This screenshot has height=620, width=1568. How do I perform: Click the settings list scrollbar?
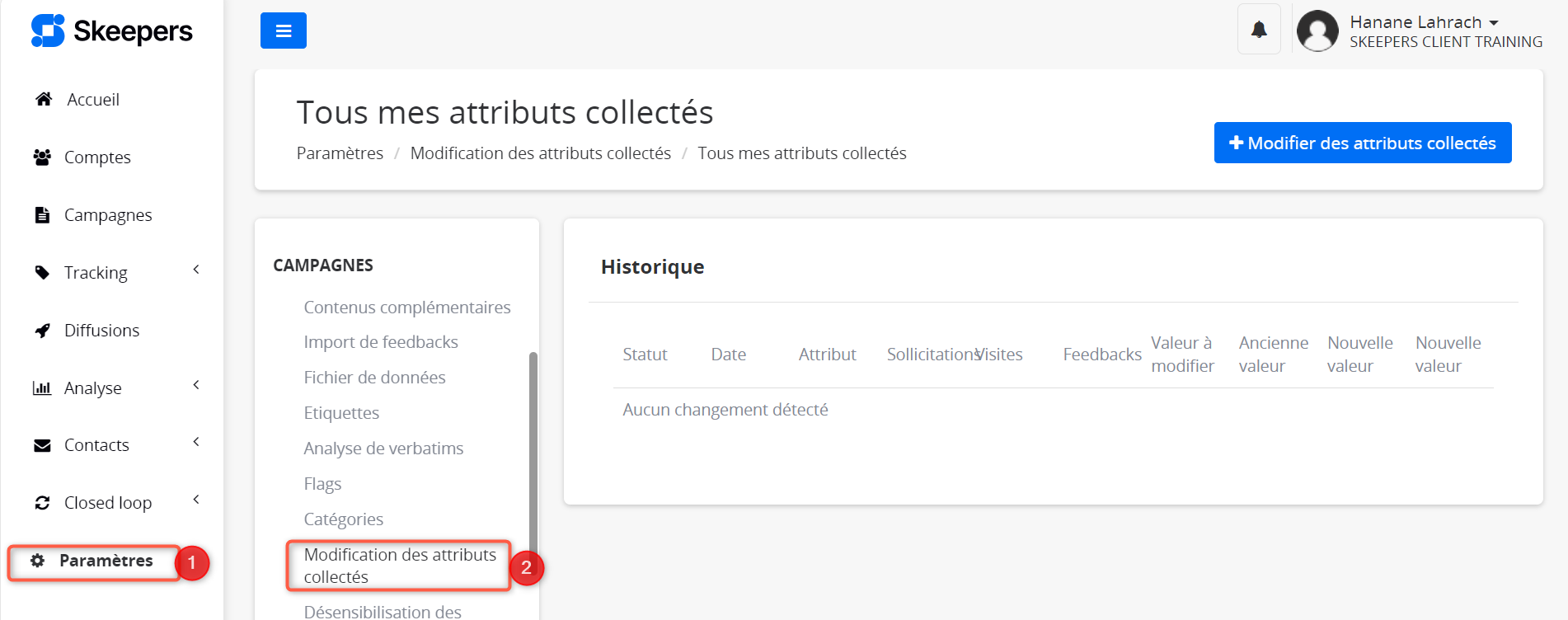point(533,462)
